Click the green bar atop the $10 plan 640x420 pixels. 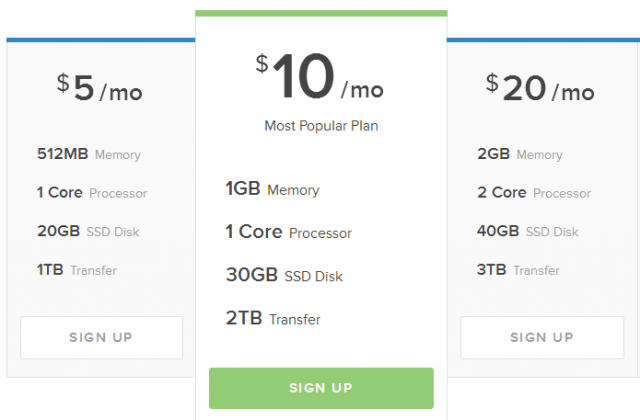[x=321, y=13]
